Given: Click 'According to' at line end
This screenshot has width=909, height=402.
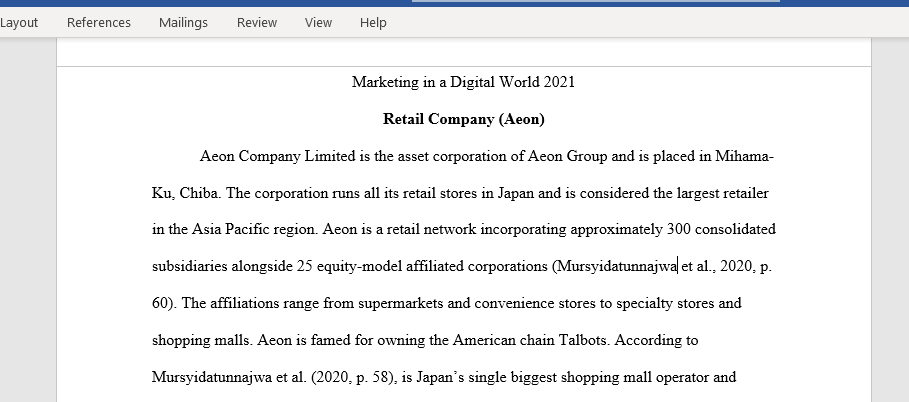Looking at the screenshot, I should coord(656,341).
